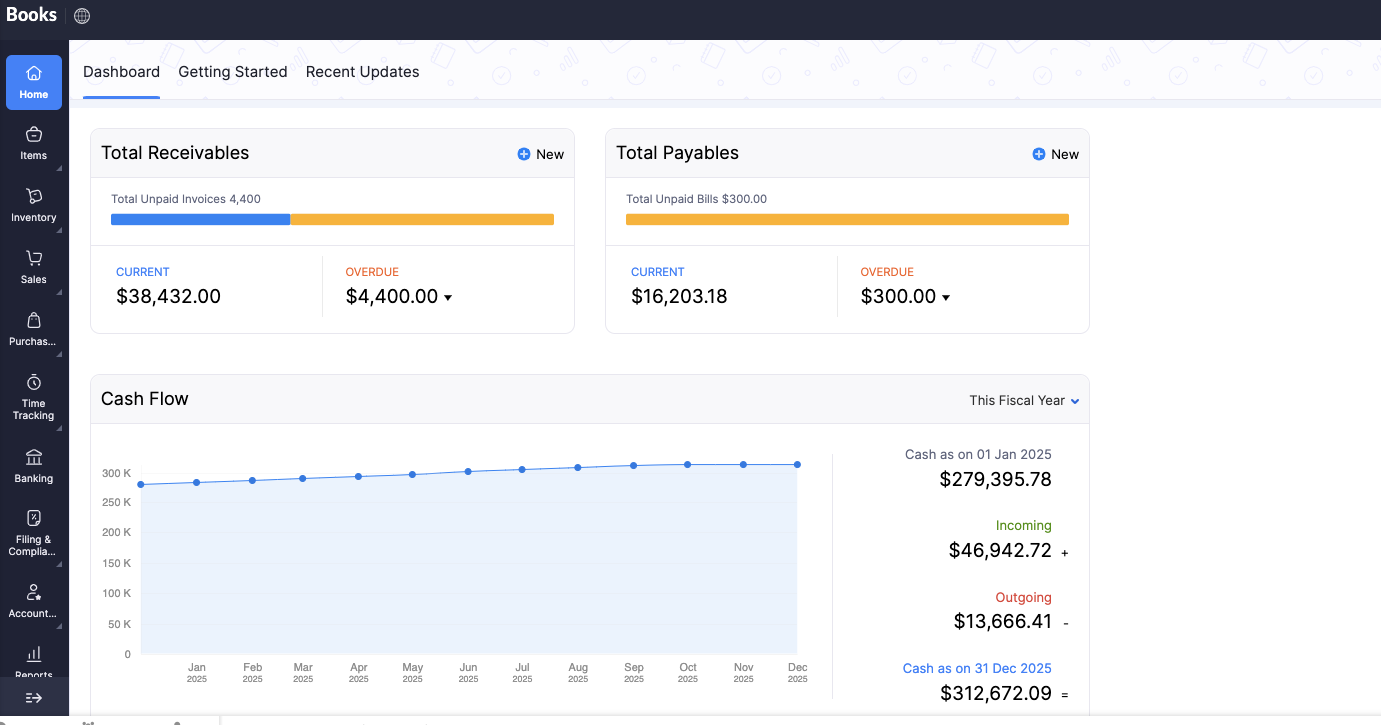Click current receivables amount $38,432.00
Screen dimensions: 1381x725
coord(168,297)
